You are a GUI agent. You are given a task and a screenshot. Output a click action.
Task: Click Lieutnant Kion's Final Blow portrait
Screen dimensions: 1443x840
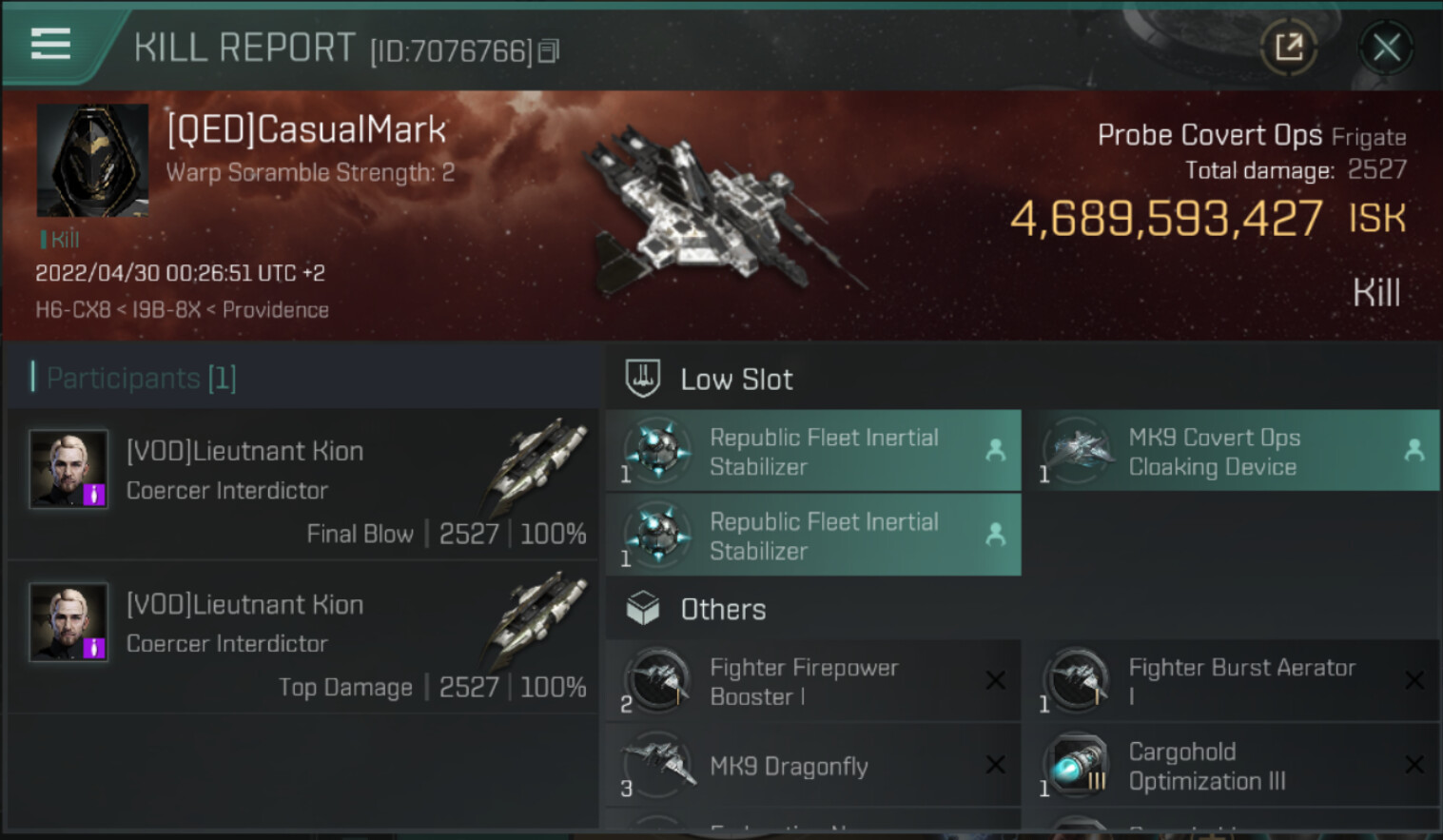click(68, 469)
